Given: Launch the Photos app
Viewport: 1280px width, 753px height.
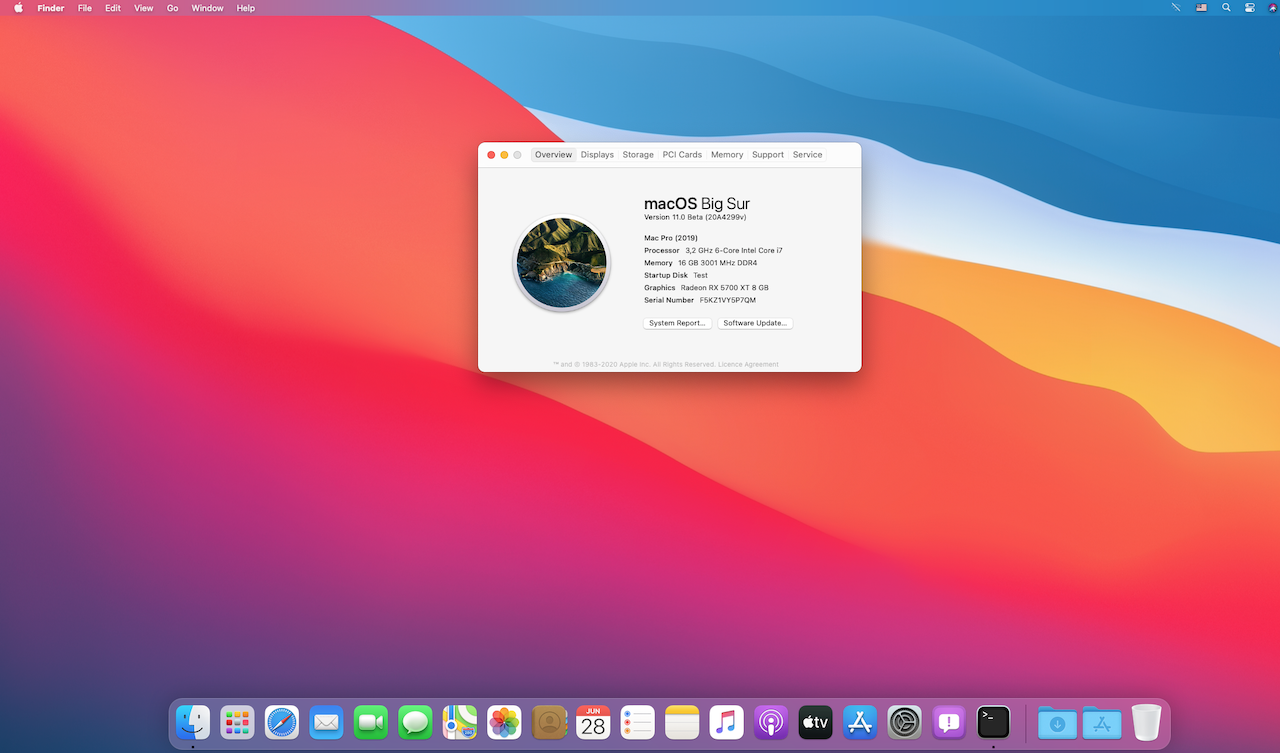Looking at the screenshot, I should (504, 722).
